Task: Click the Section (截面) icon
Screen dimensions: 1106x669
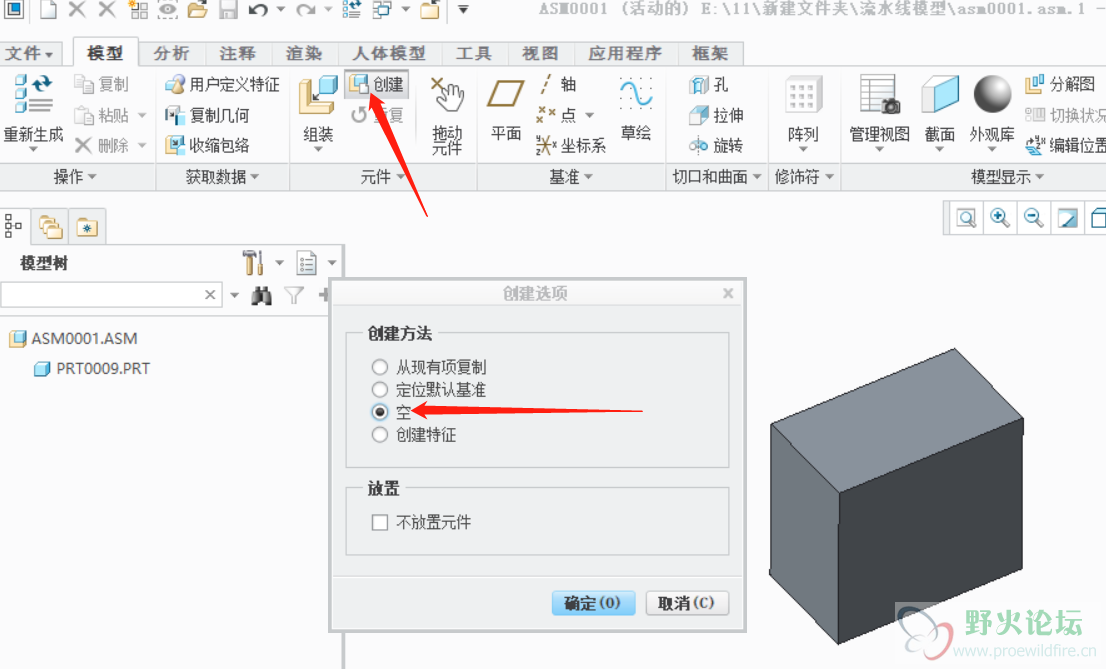Action: [940, 95]
